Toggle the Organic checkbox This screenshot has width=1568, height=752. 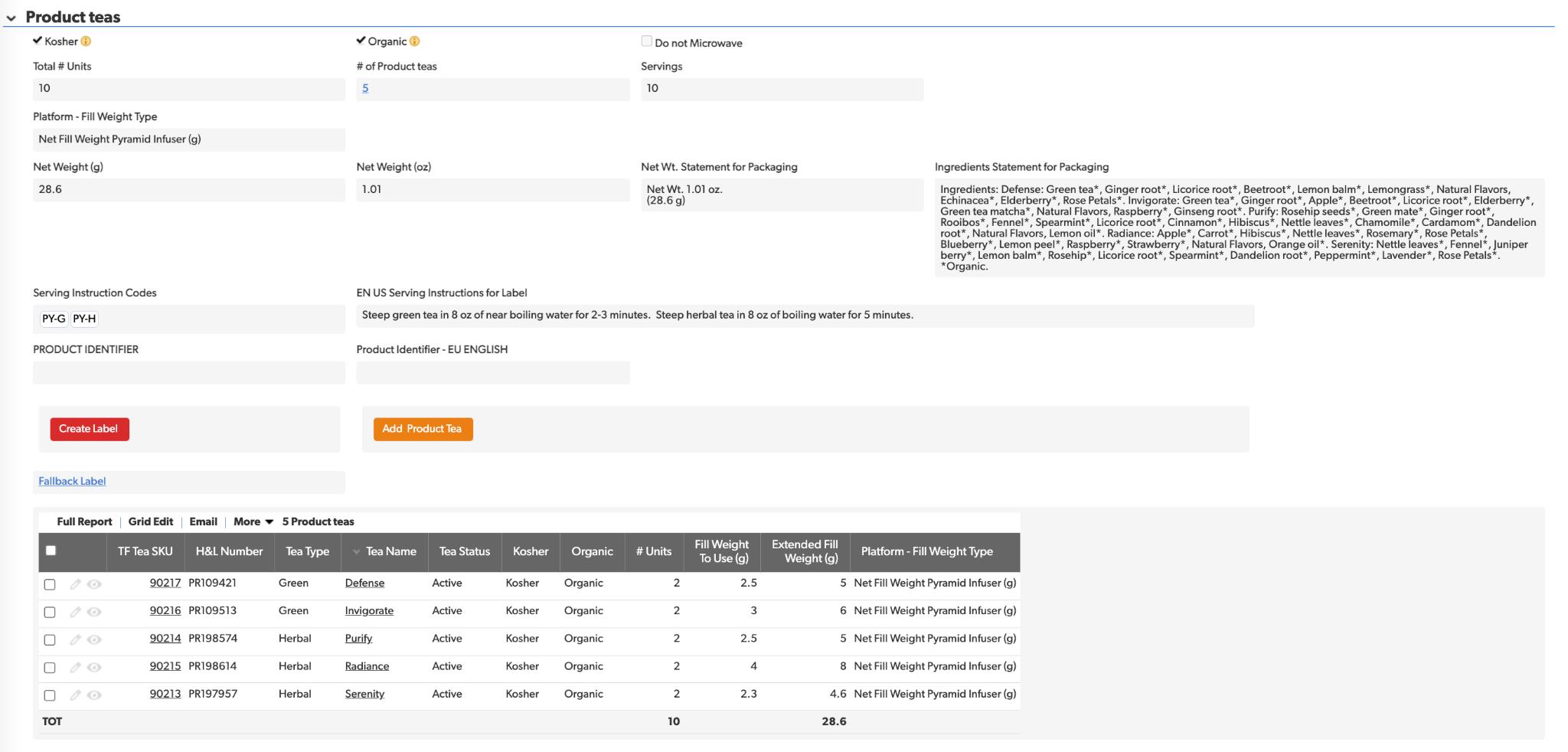click(x=361, y=41)
